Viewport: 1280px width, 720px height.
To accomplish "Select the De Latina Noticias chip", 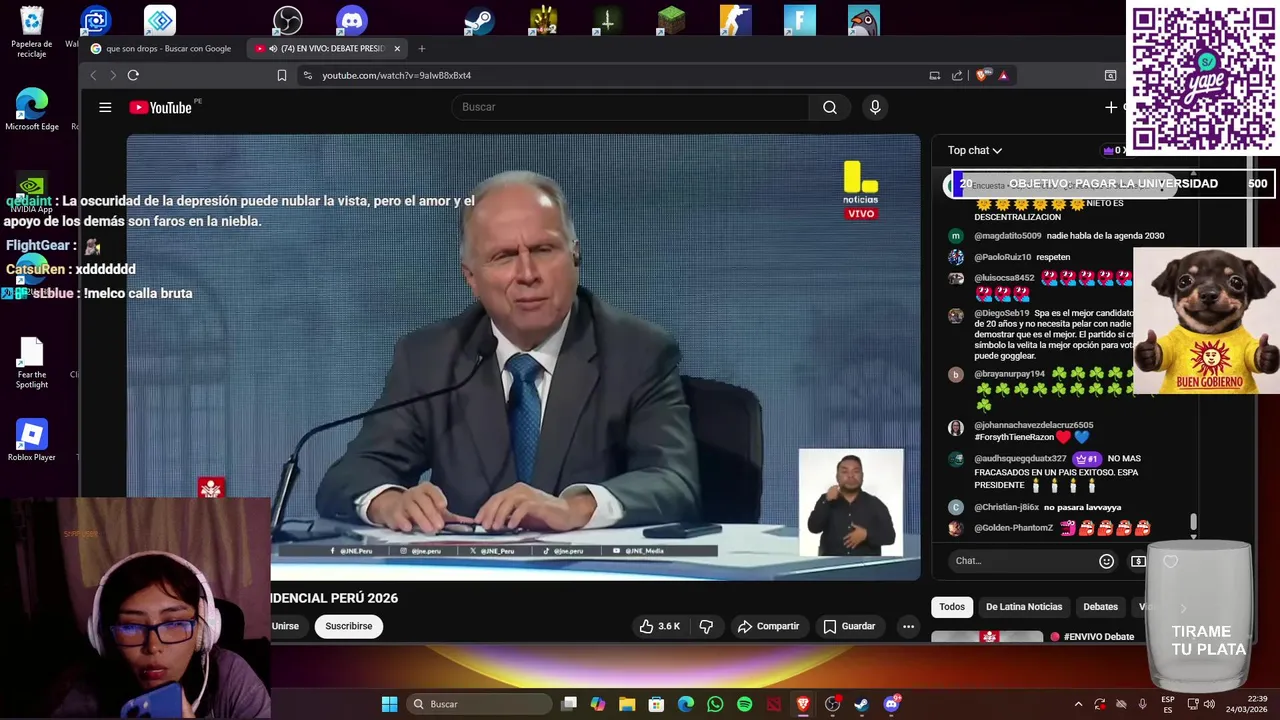I will click(x=1024, y=607).
